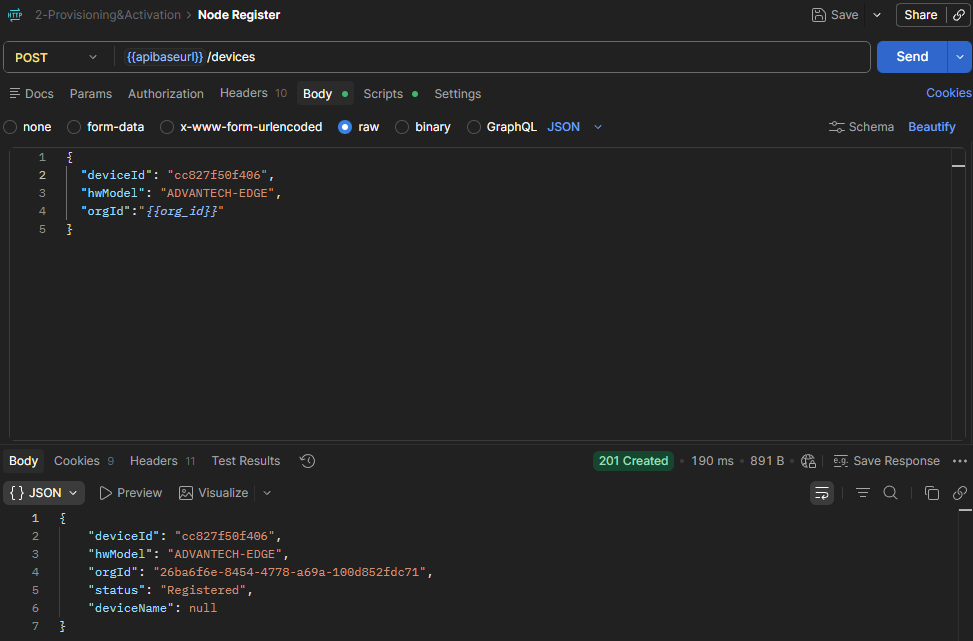
Task: Select the form-data radio button
Action: [74, 127]
